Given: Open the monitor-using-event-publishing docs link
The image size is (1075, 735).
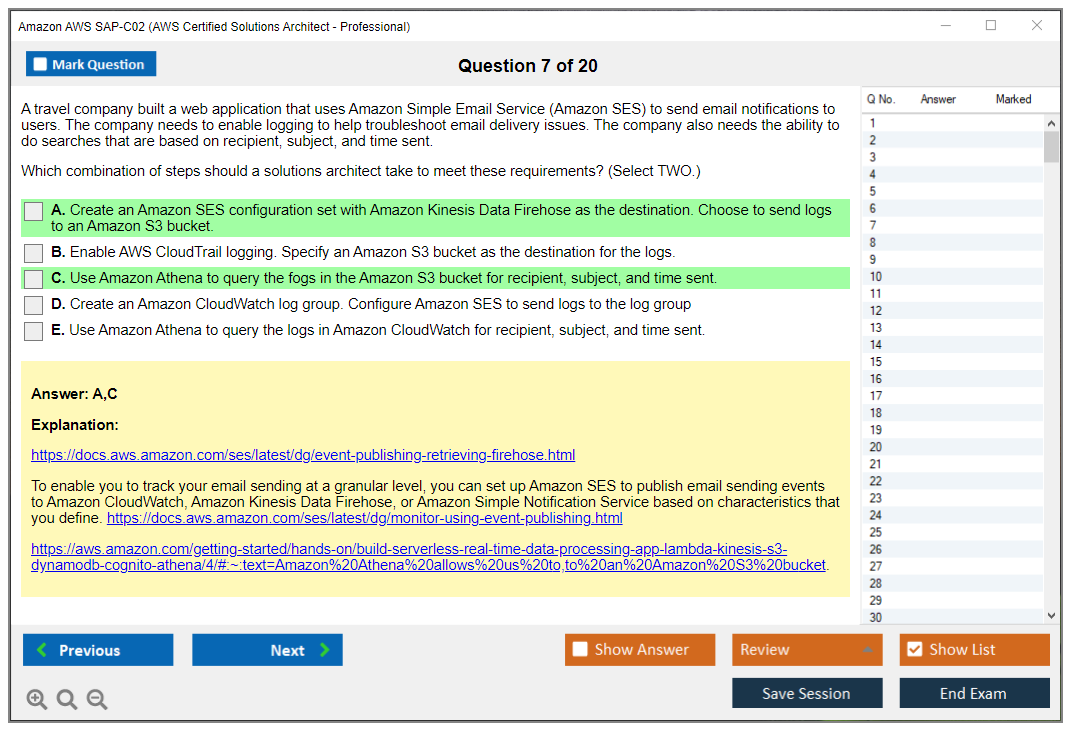Looking at the screenshot, I should click(364, 518).
